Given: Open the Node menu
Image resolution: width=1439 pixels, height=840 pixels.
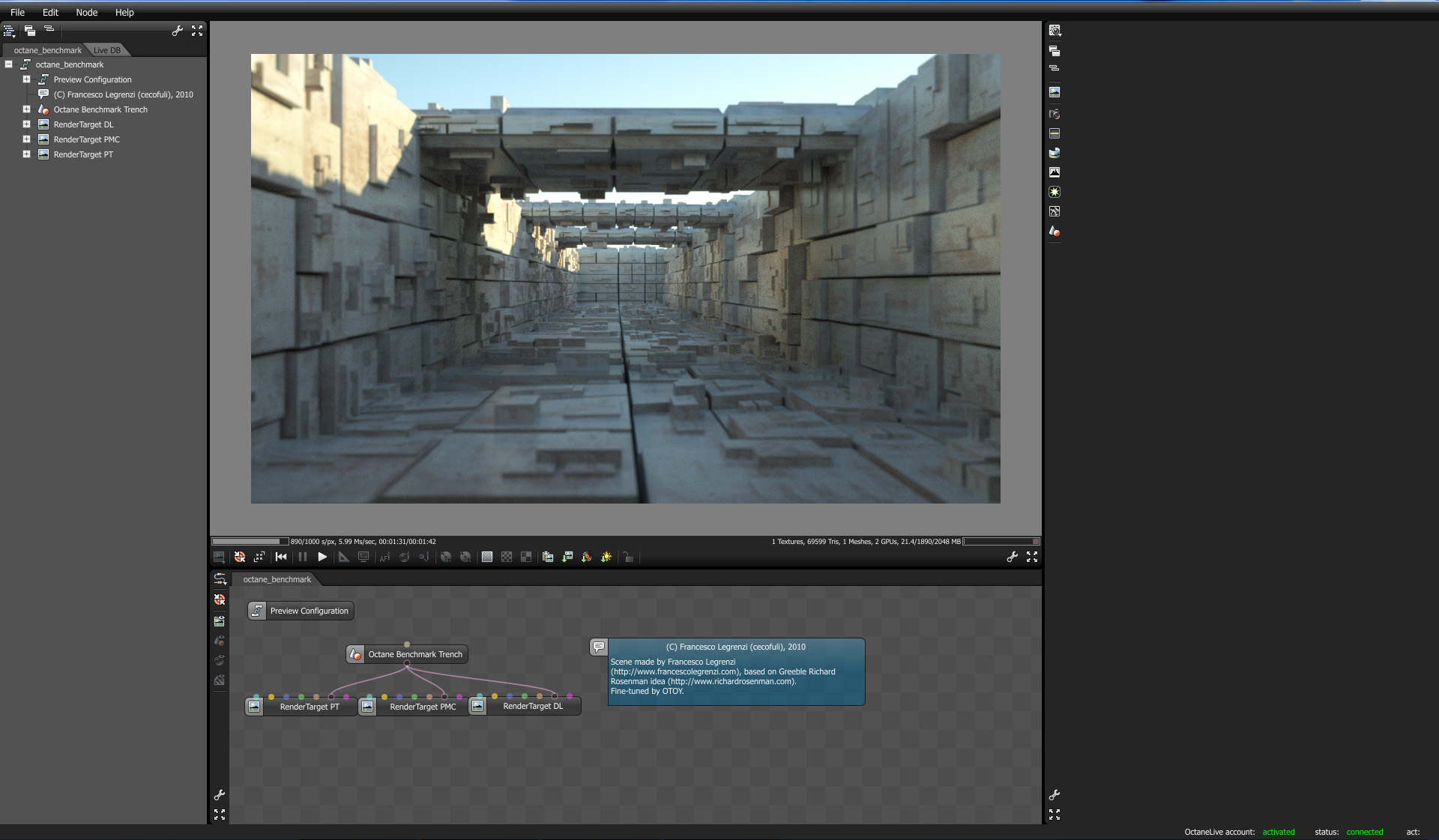Looking at the screenshot, I should (x=86, y=12).
